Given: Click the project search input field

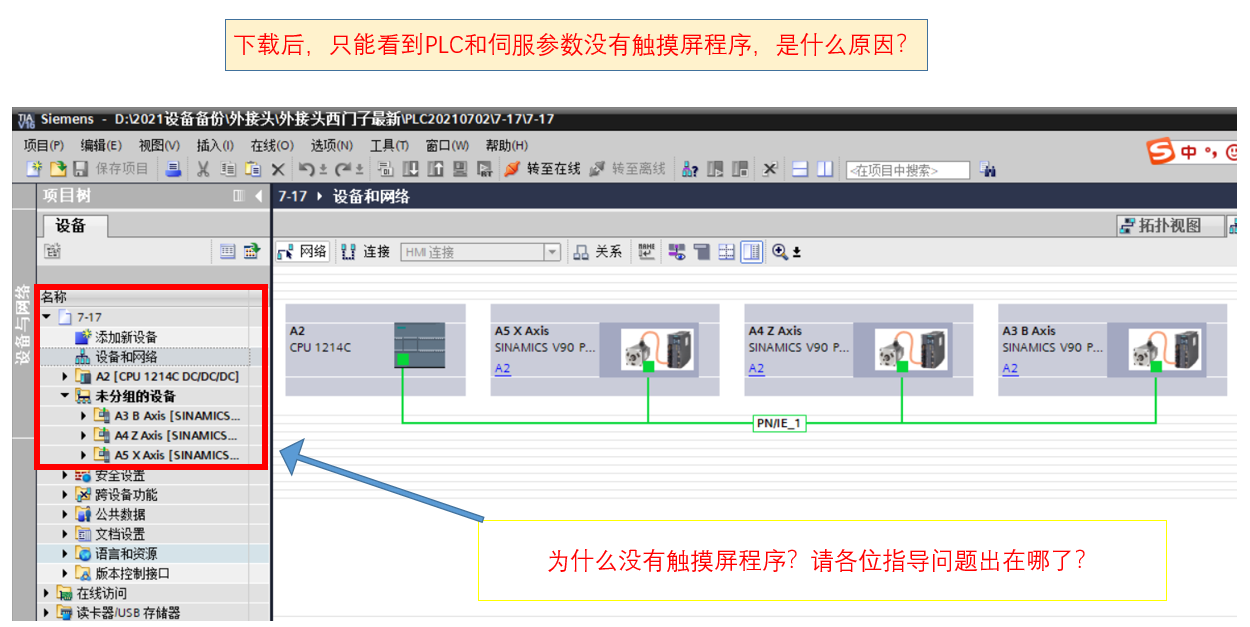Looking at the screenshot, I should pyautogui.click(x=907, y=170).
